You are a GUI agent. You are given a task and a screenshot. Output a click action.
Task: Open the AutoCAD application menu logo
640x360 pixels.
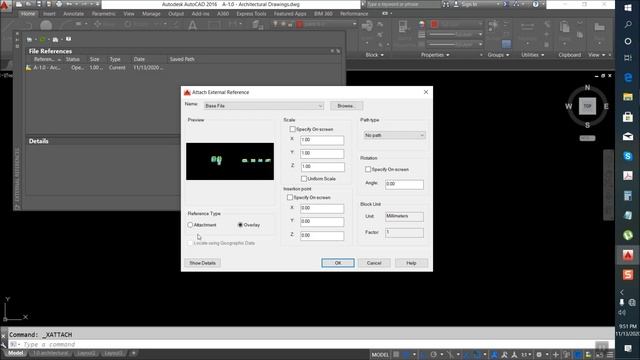[5, 5]
